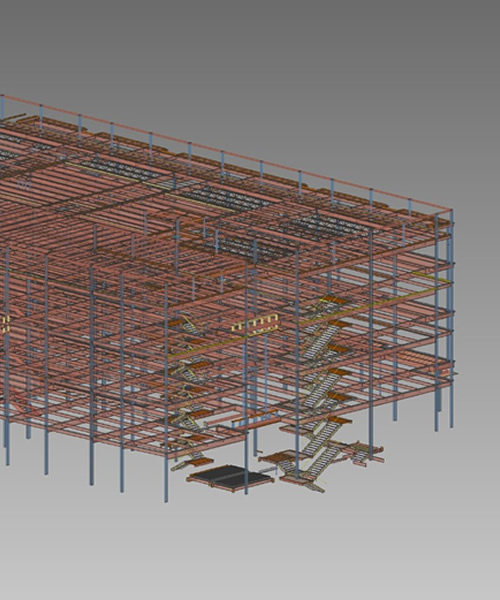Image resolution: width=500 pixels, height=600 pixels.
Task: Select the blue column passing through dark platform
Action: point(246,379)
